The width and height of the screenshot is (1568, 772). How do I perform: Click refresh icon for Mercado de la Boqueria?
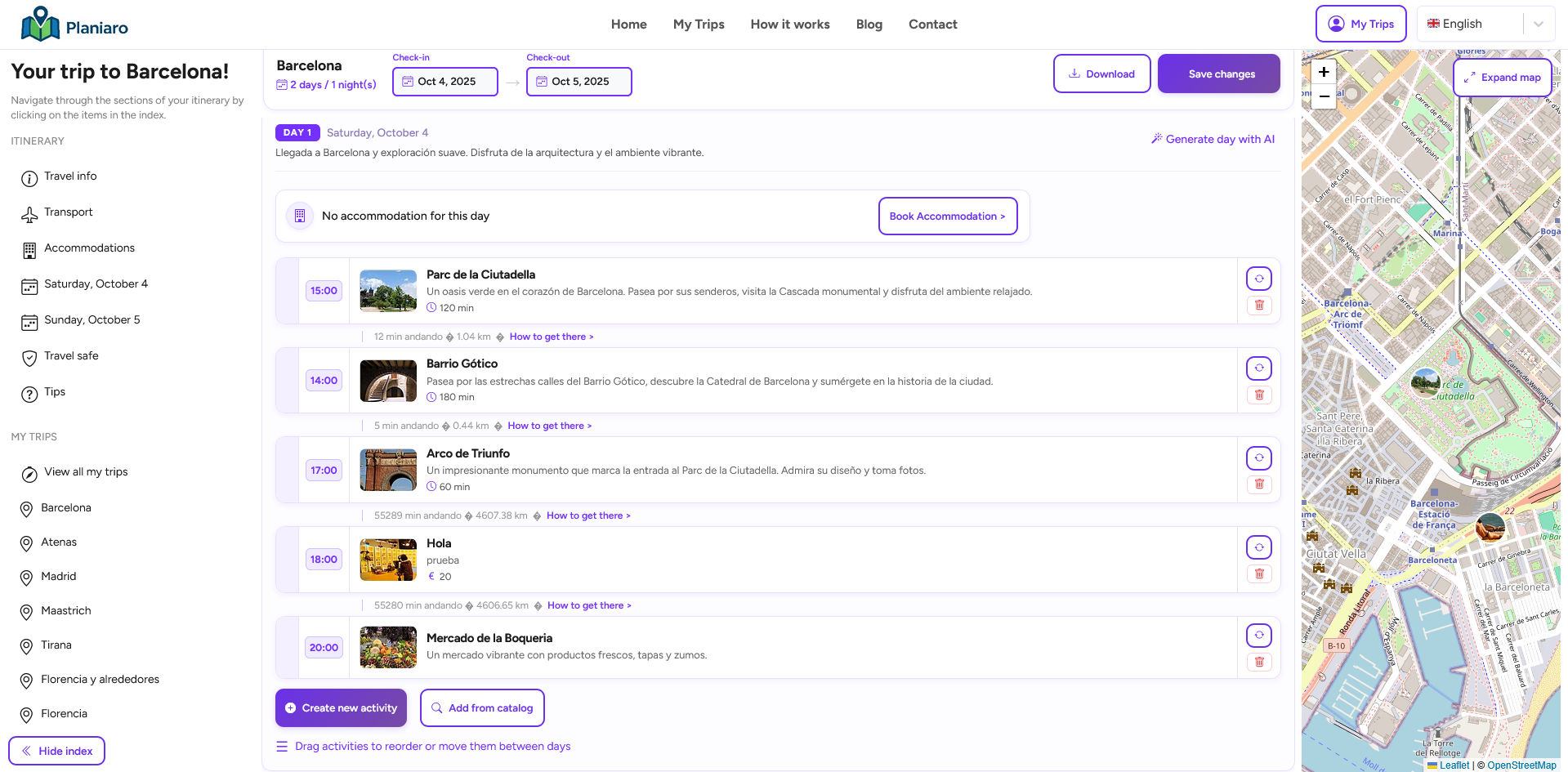click(1259, 635)
